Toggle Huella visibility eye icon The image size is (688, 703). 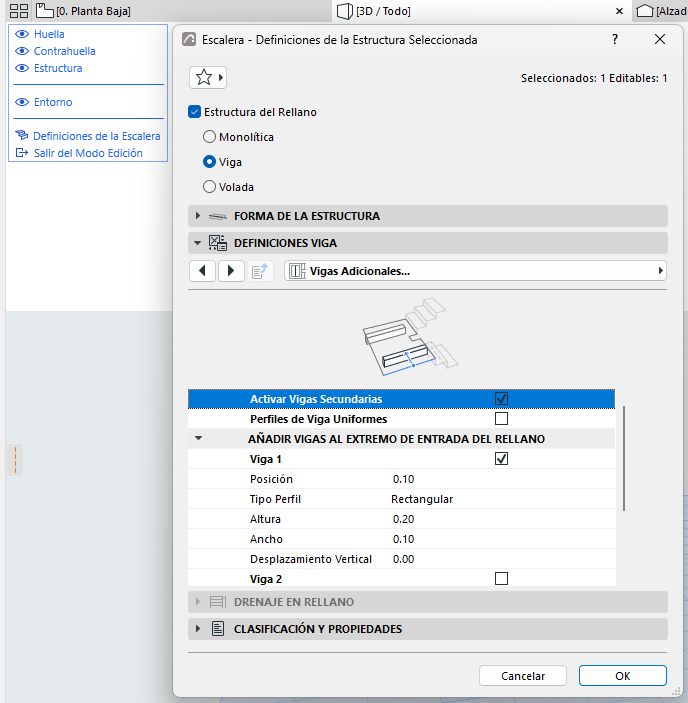22,34
